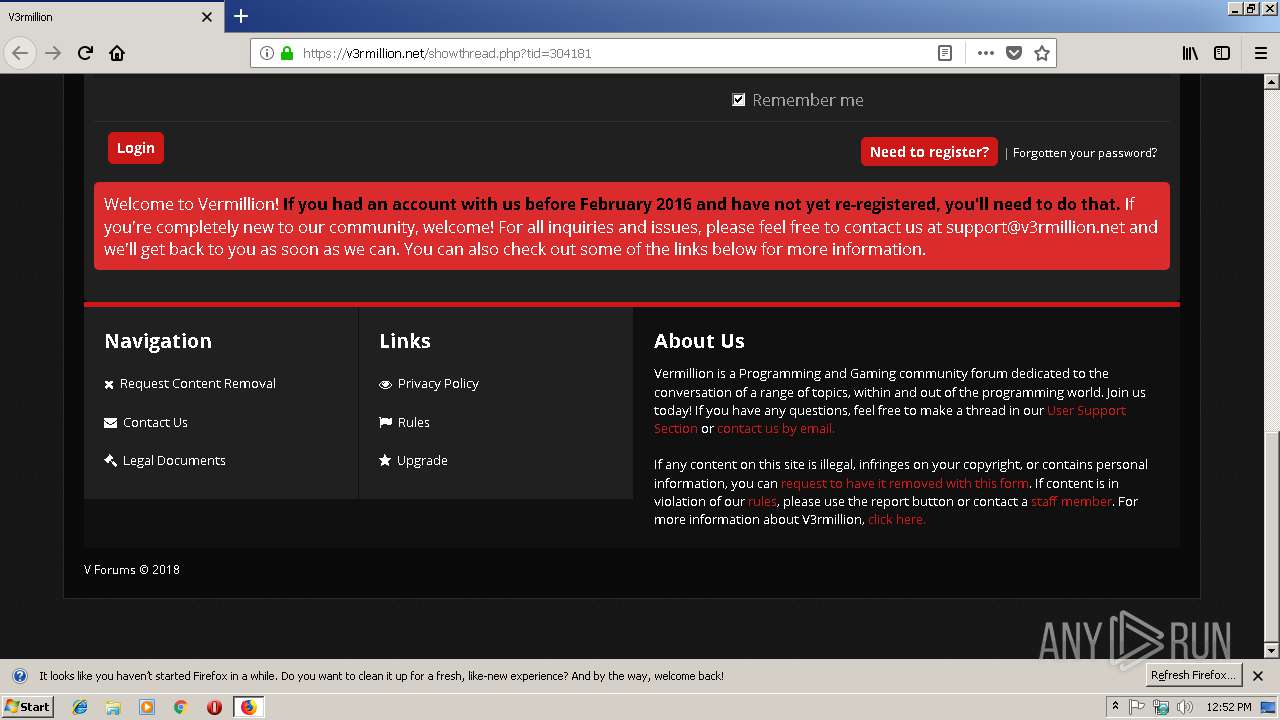1280x720 pixels.
Task: Open the Contact Us footer link
Action: click(155, 423)
